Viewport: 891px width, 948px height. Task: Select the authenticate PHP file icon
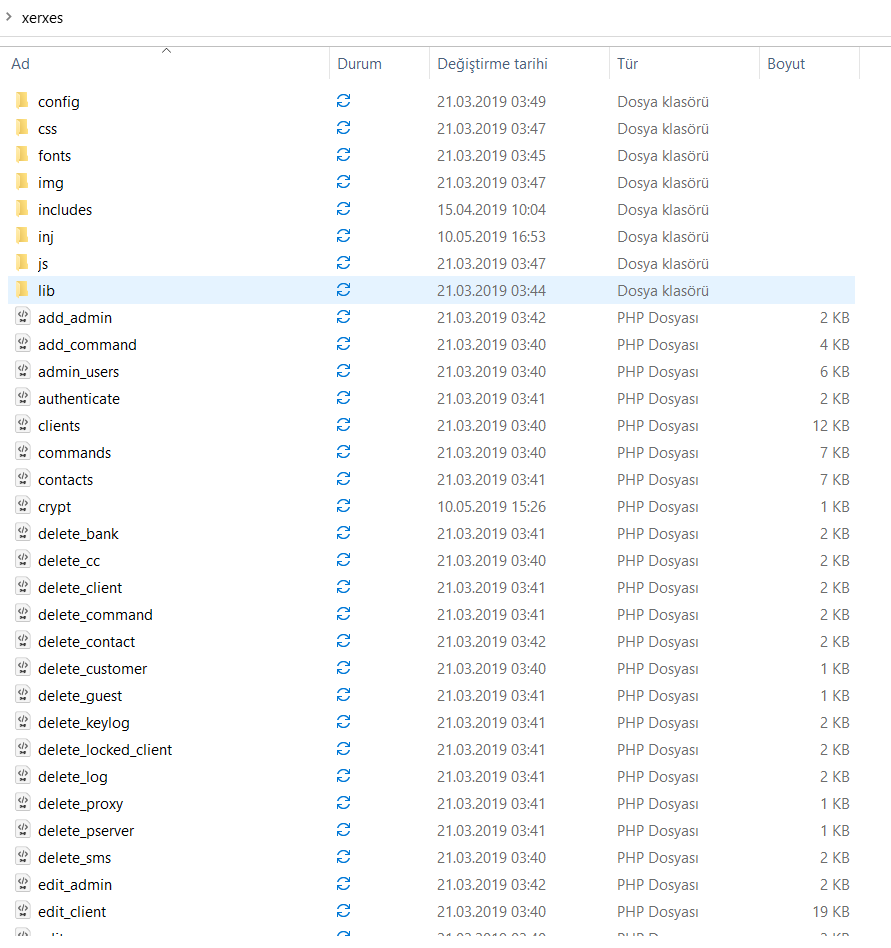tap(23, 398)
